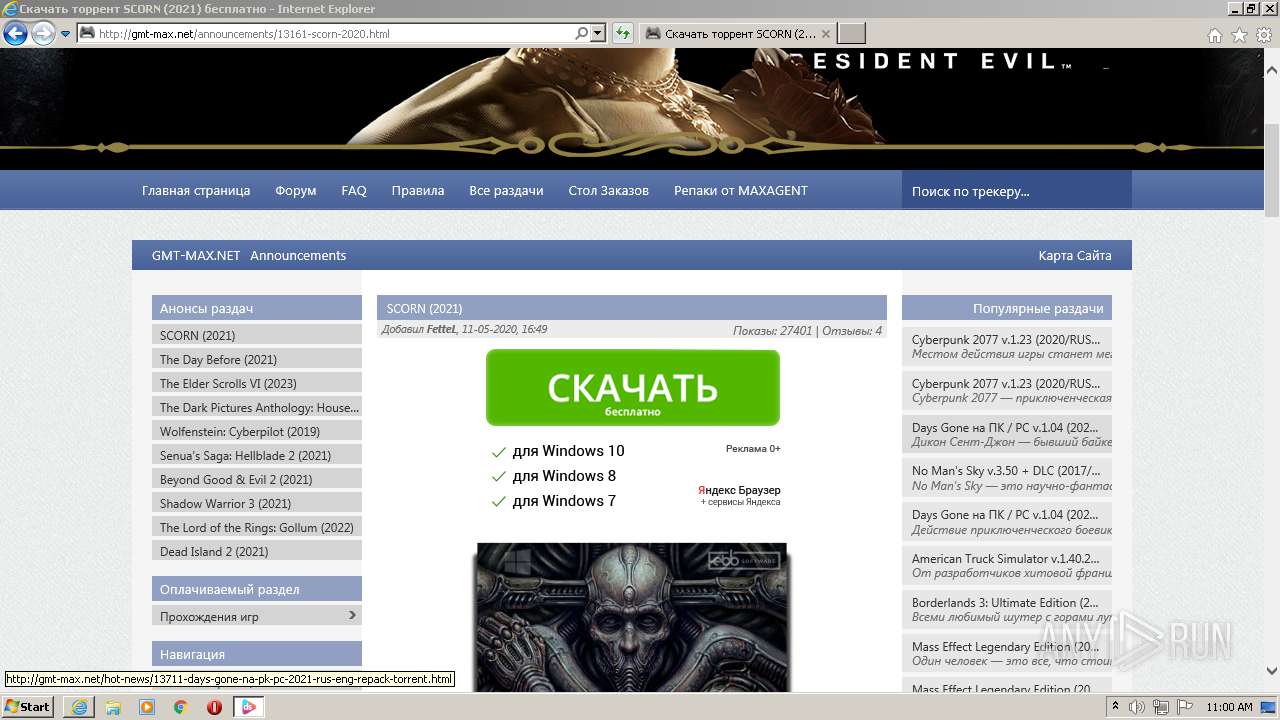Open the SCORN cover art image
The width and height of the screenshot is (1280, 720).
[632, 618]
